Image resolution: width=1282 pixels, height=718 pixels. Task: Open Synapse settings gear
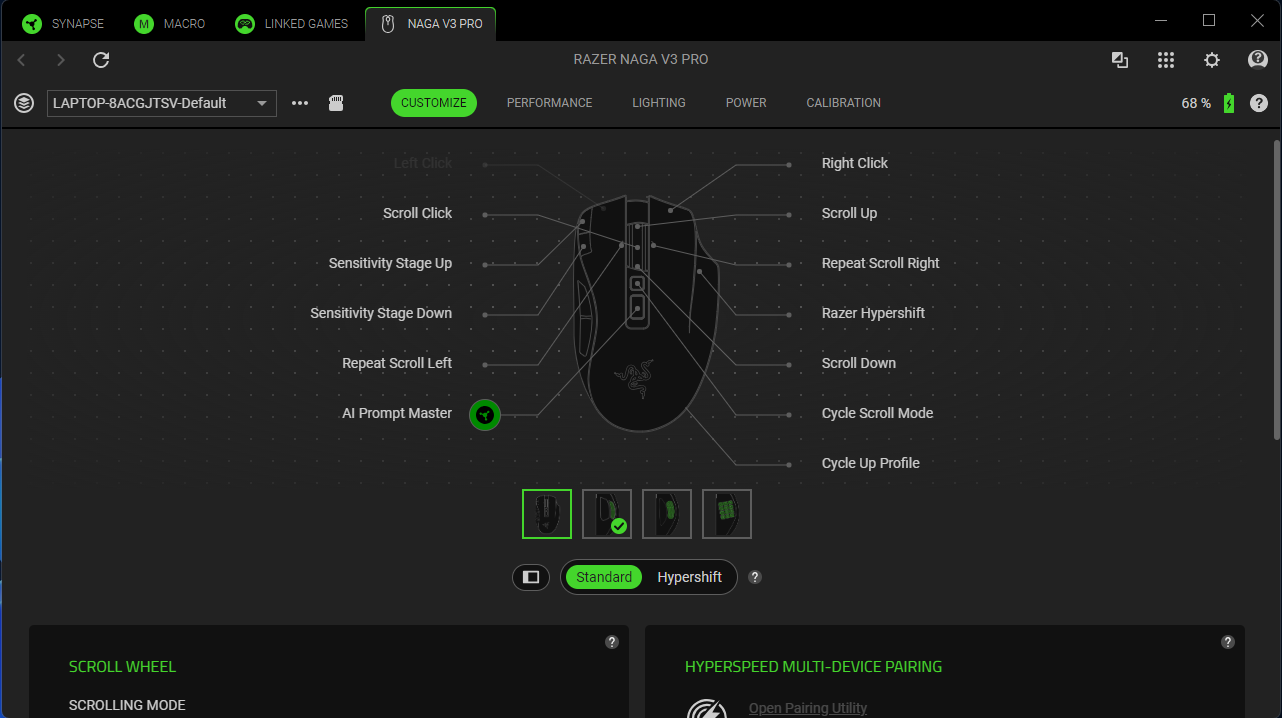(1212, 60)
